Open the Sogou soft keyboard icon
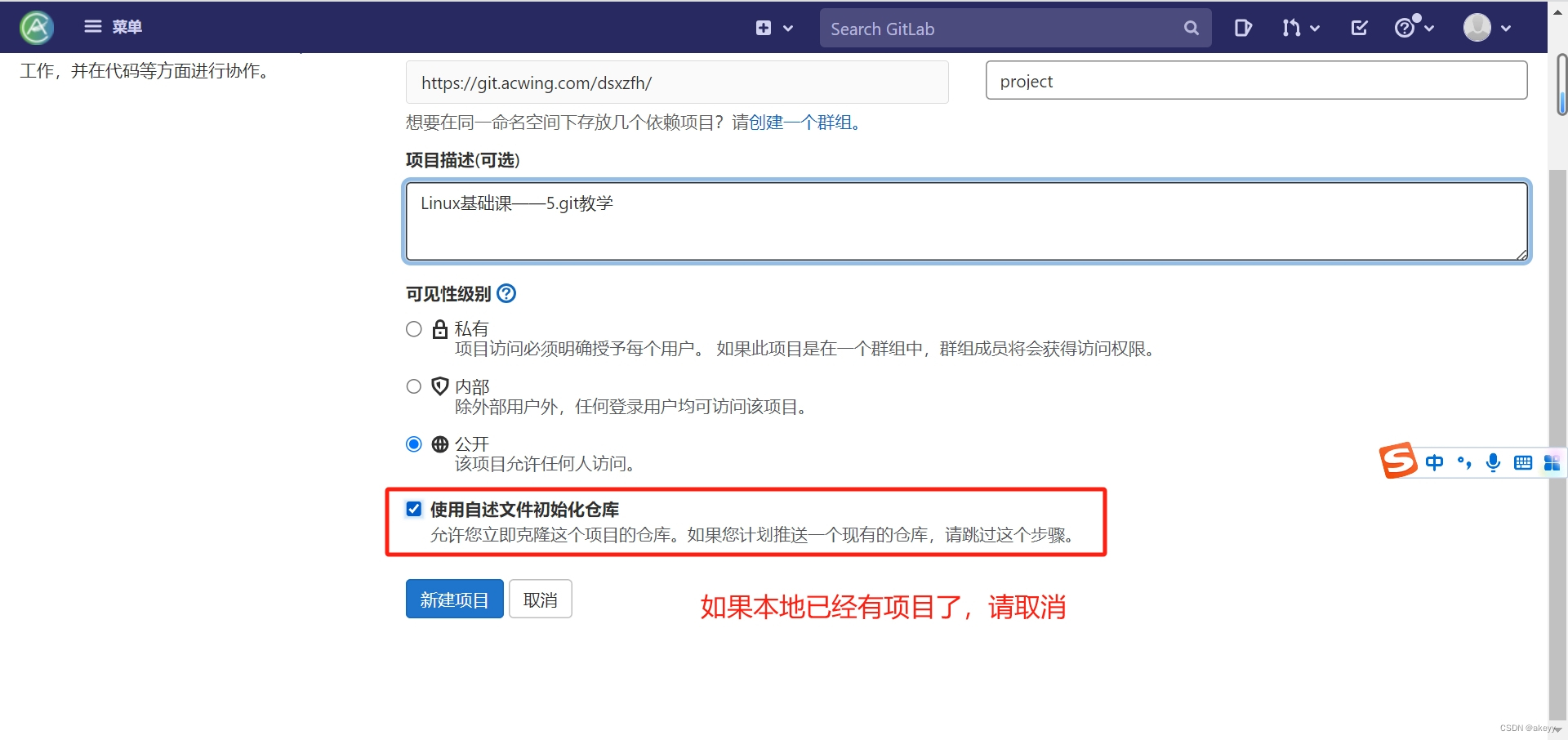This screenshot has width=1568, height=740. pos(1523,462)
